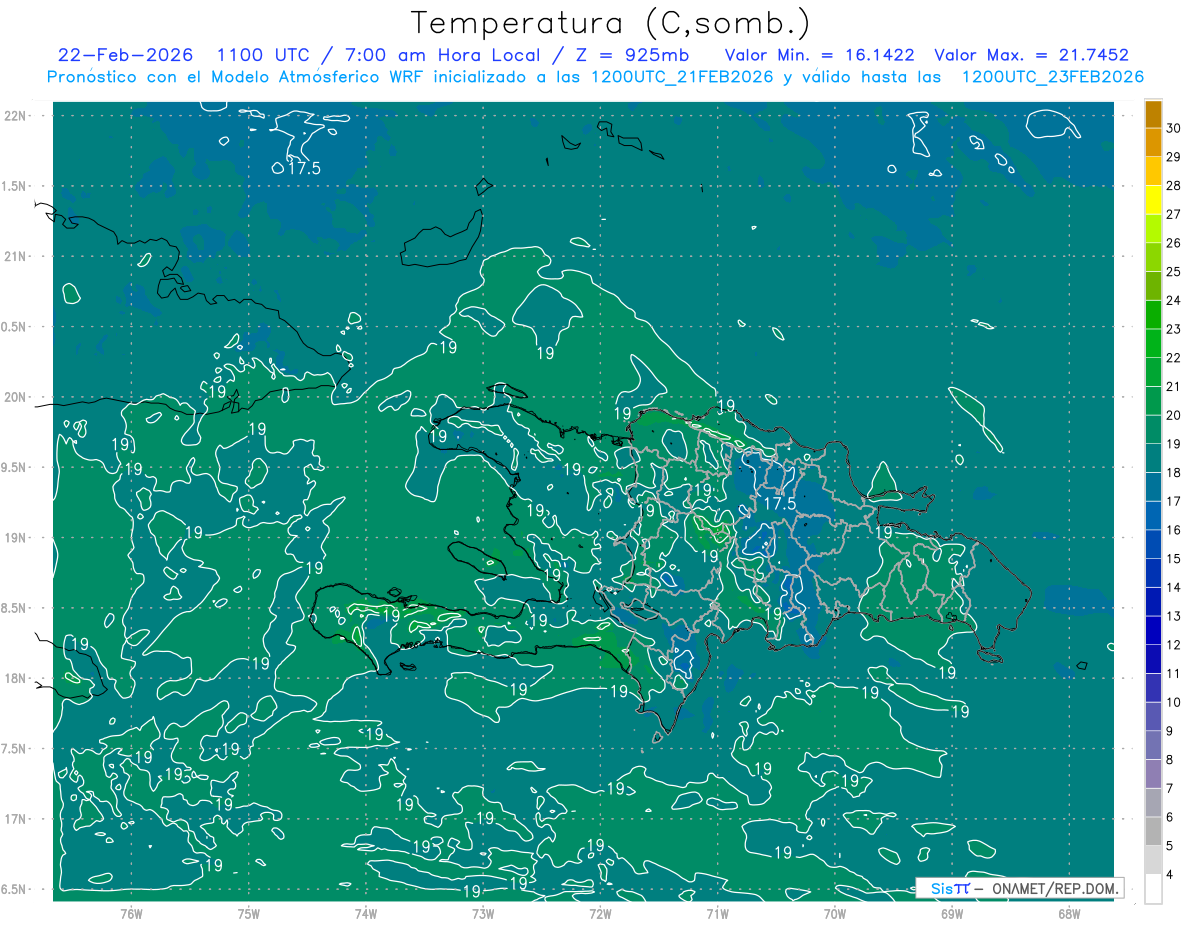Image resolution: width=1200 pixels, height=927 pixels.
Task: Click the "76W" longitude axis label
Action: pyautogui.click(x=131, y=914)
